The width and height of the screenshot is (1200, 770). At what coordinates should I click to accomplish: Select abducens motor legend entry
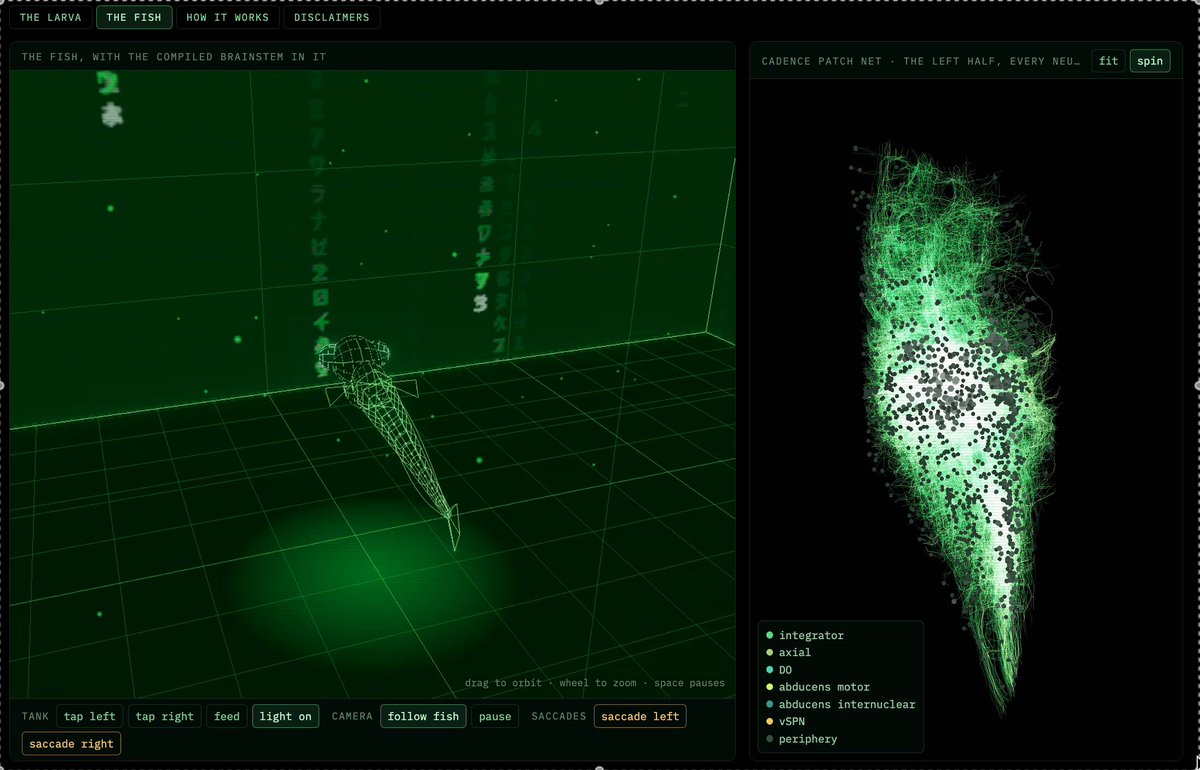816,687
